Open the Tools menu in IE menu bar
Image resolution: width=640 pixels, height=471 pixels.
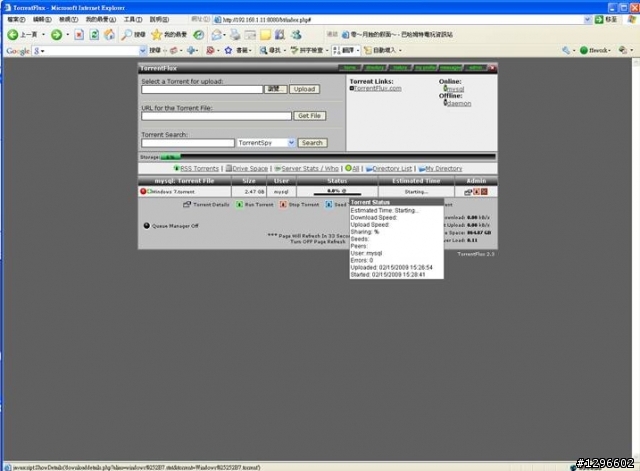coord(133,19)
